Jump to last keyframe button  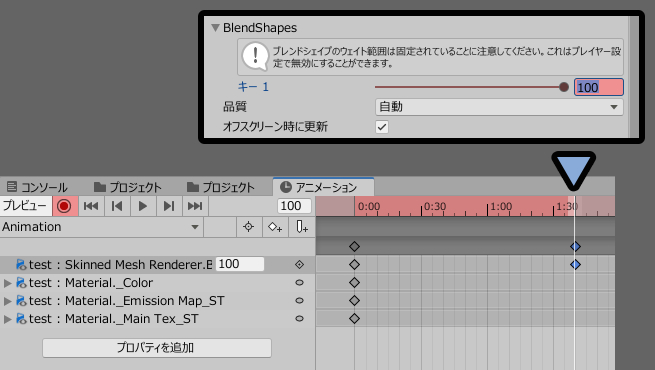[195, 206]
